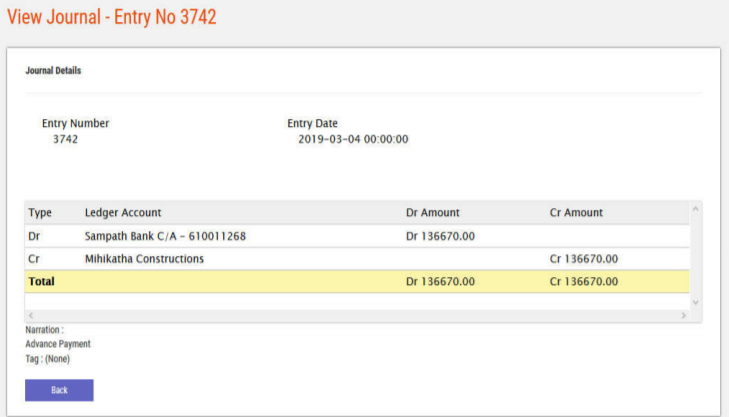Image resolution: width=729 pixels, height=417 pixels.
Task: Select the Ledger Account column header
Action: [x=123, y=213]
